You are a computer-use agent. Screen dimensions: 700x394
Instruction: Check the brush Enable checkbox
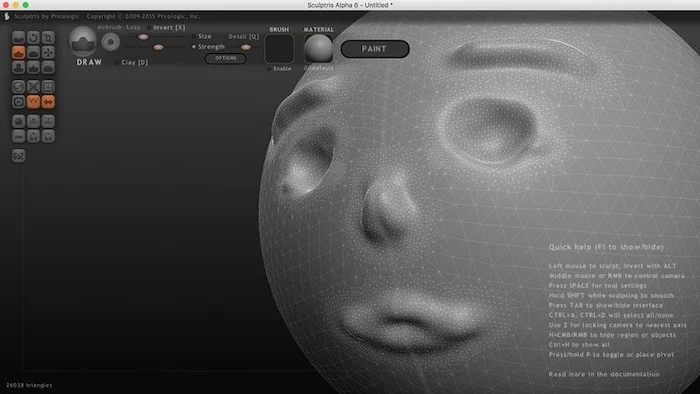pyautogui.click(x=269, y=69)
